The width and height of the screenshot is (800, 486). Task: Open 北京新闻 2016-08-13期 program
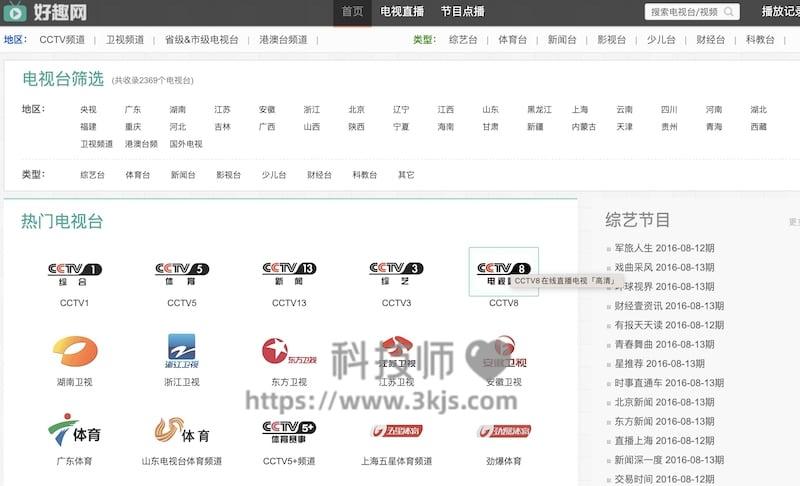tap(664, 402)
